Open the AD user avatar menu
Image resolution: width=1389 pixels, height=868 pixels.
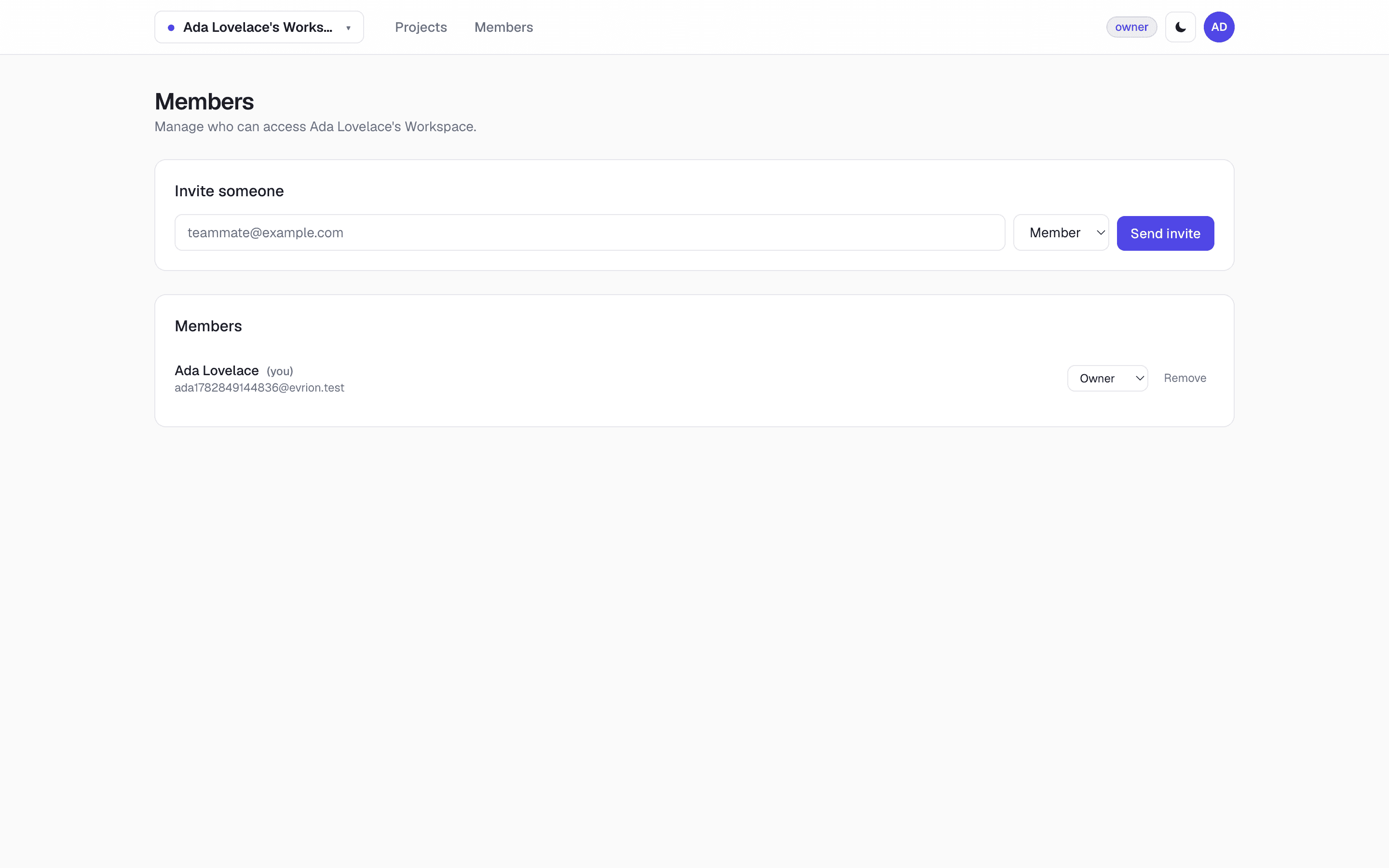pyautogui.click(x=1219, y=27)
